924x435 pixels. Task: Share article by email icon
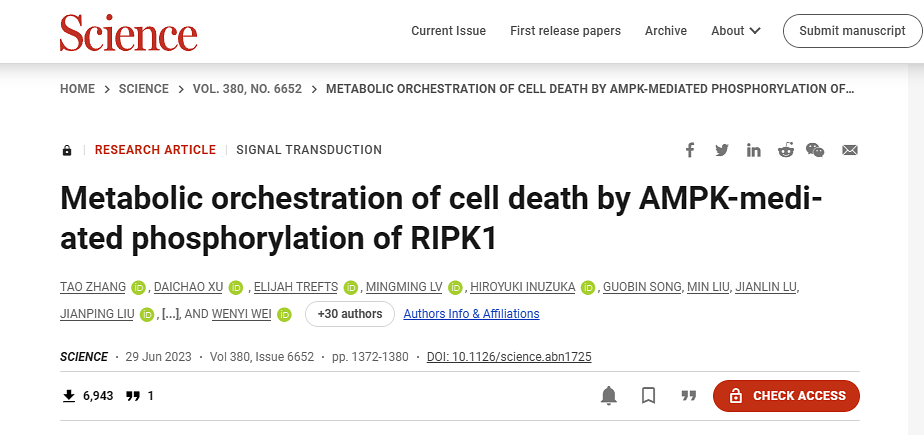point(850,150)
